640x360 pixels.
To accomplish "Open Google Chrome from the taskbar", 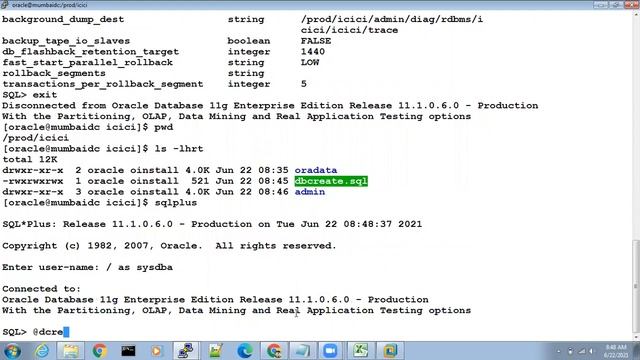I will tap(99, 351).
